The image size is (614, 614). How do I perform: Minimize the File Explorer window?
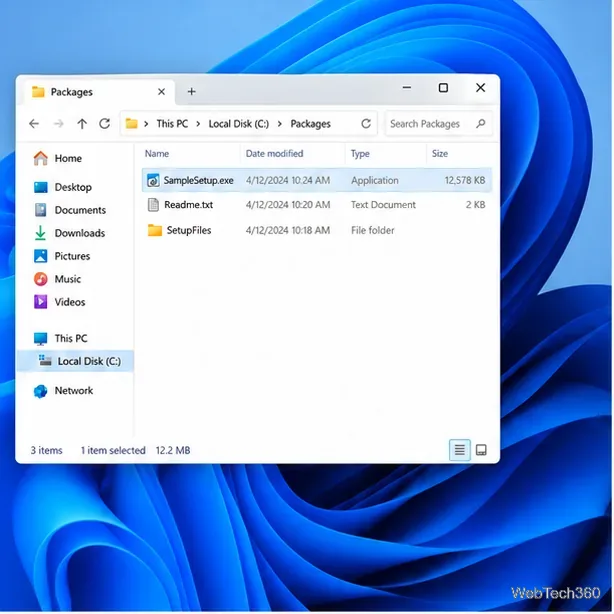pos(407,88)
